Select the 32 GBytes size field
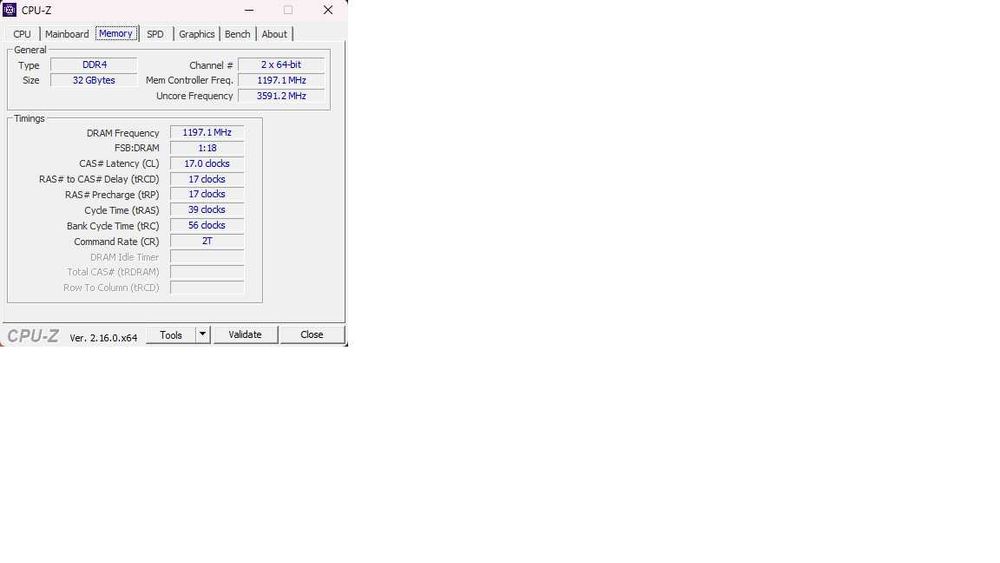Viewport: 1000px width, 563px height. pyautogui.click(x=94, y=80)
